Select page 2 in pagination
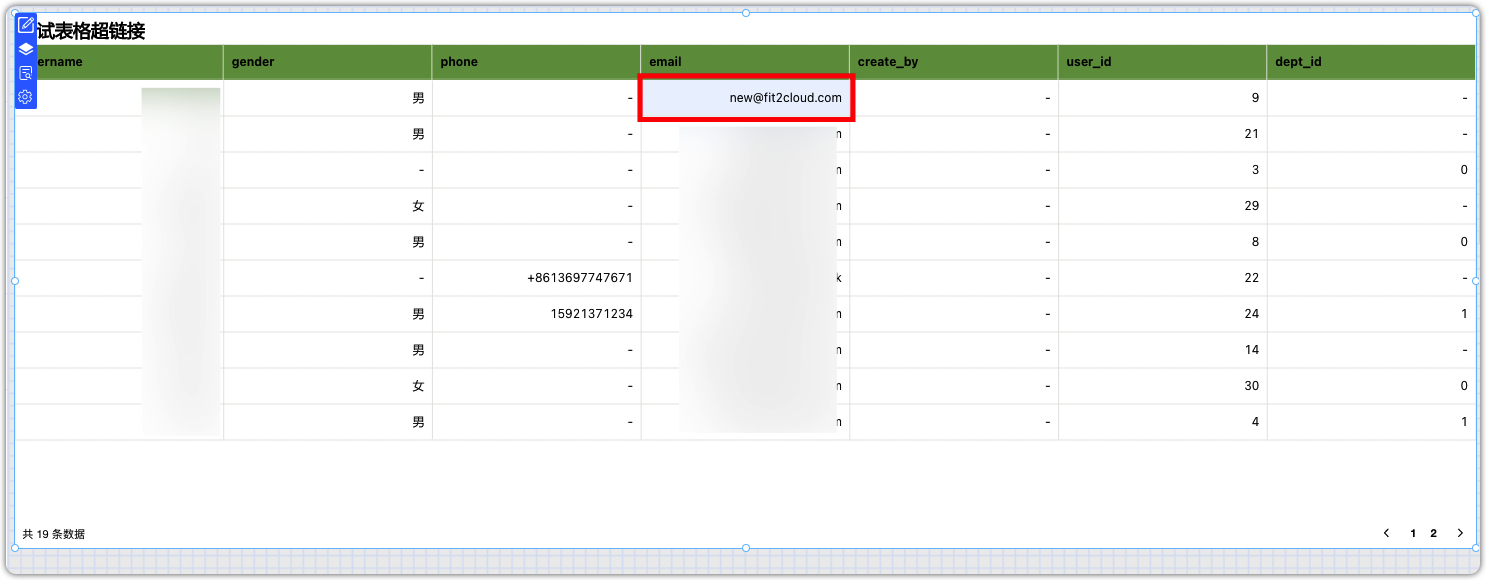The height and width of the screenshot is (580, 1486). (x=1433, y=533)
